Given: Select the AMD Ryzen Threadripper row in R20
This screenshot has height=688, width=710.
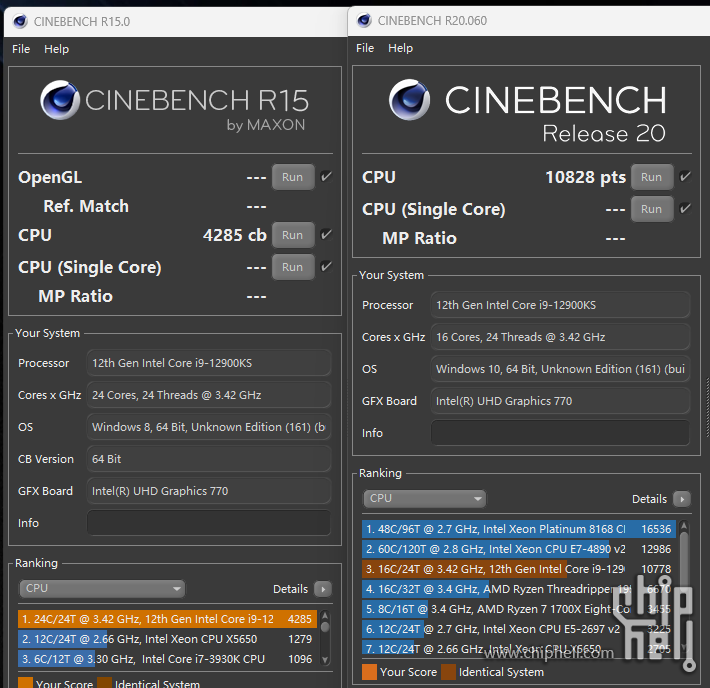Looking at the screenshot, I should pos(519,589).
